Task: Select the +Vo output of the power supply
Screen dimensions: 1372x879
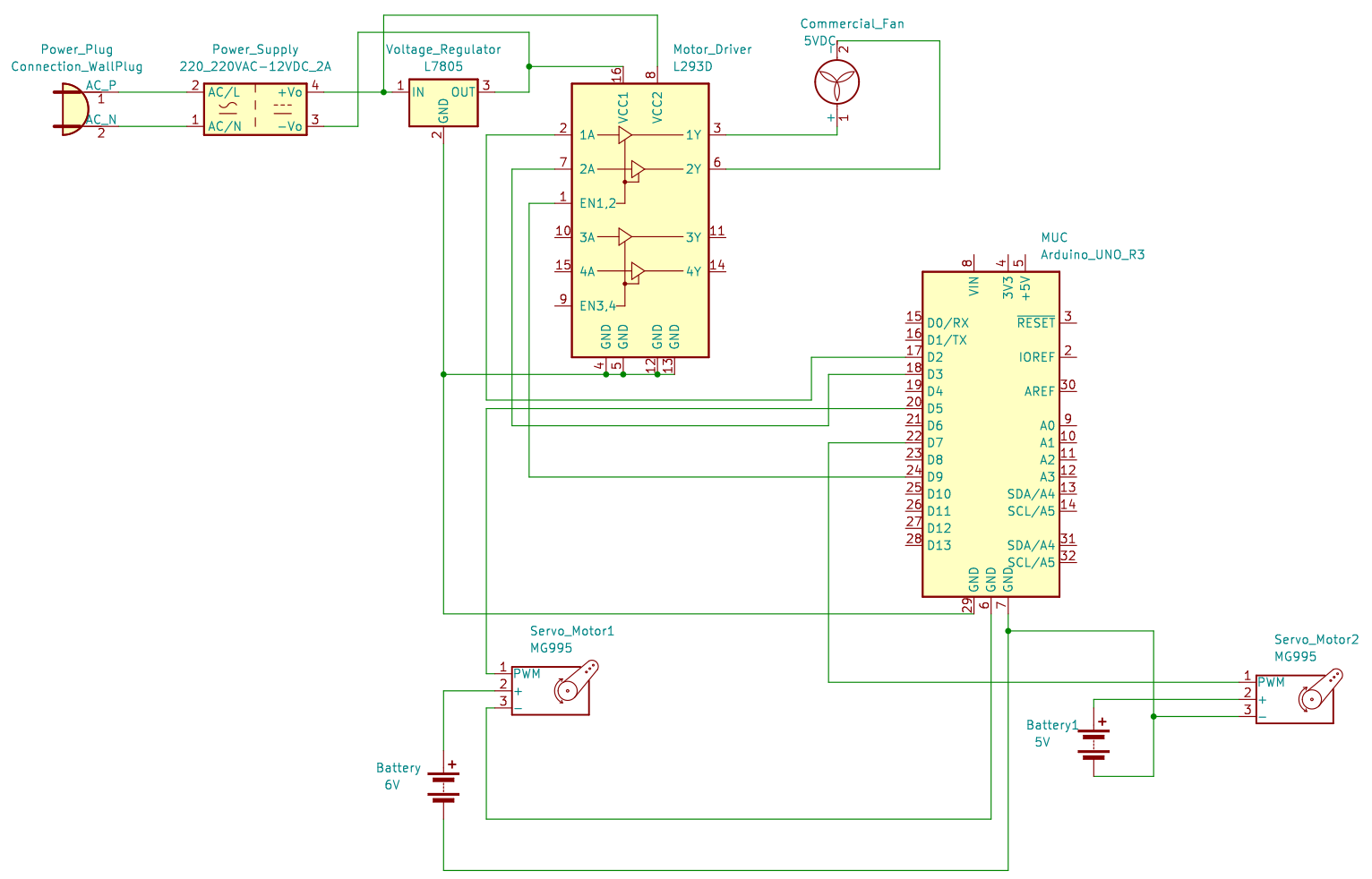Action: 290,92
